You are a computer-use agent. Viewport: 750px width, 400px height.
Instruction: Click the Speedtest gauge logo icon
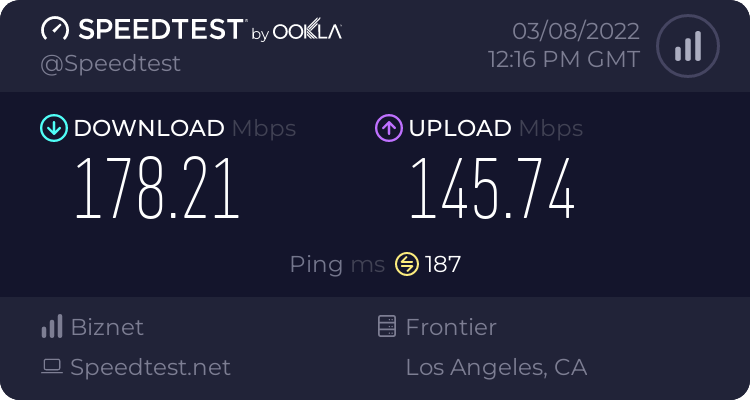click(56, 29)
